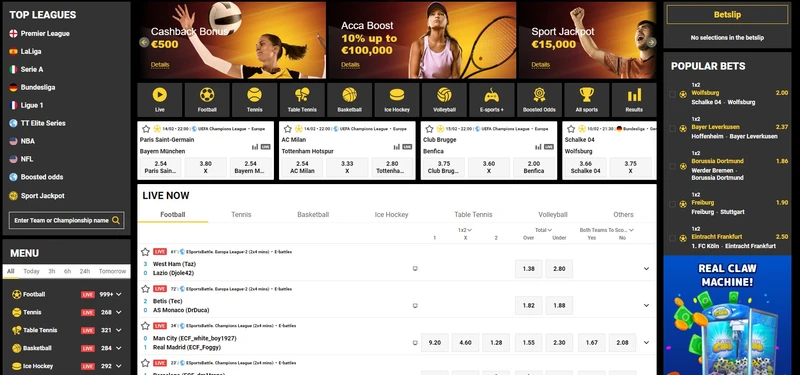Open Premier League in top leagues
Viewport: 800px width, 375px height.
pyautogui.click(x=45, y=34)
